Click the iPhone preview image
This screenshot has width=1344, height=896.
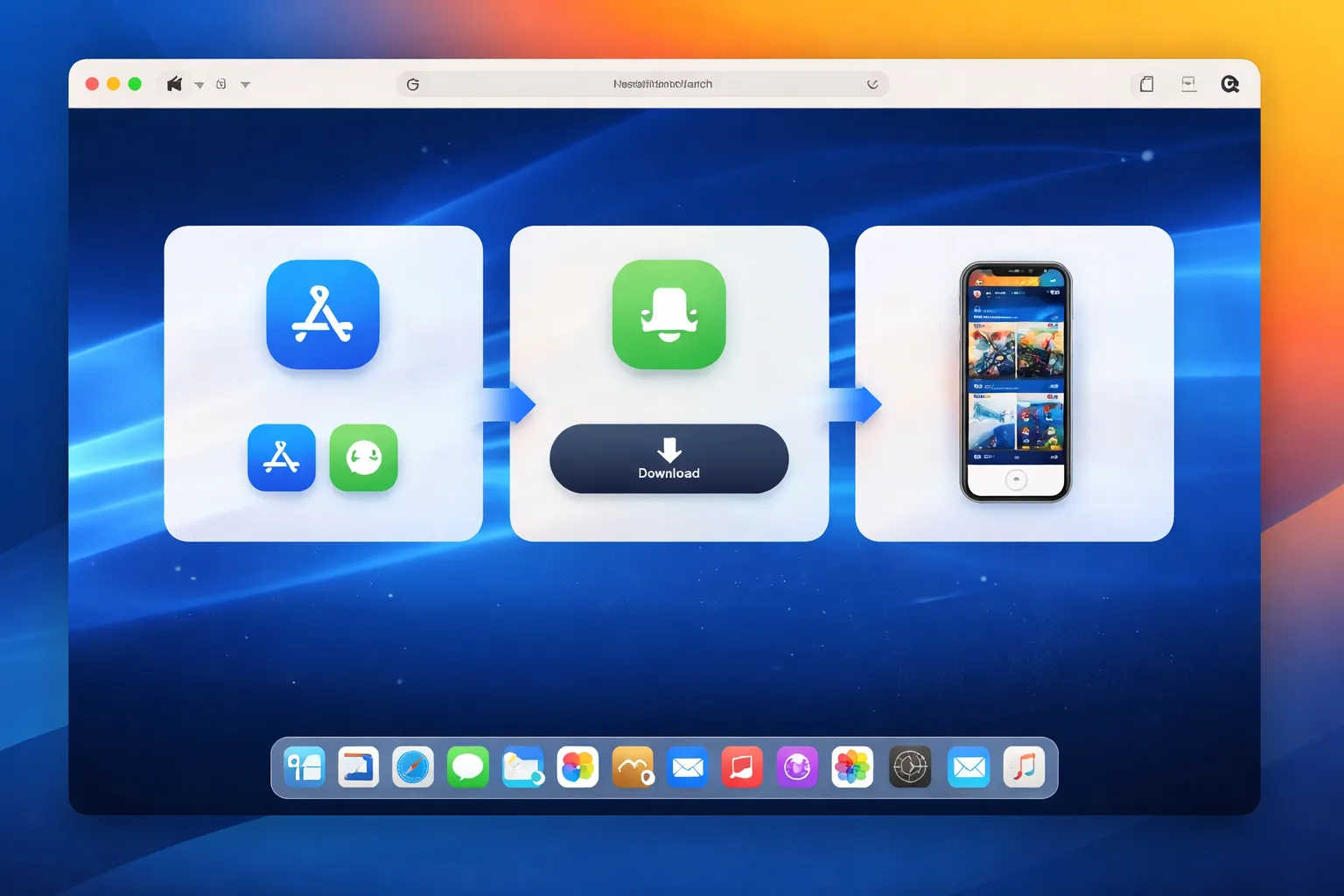(x=1016, y=382)
